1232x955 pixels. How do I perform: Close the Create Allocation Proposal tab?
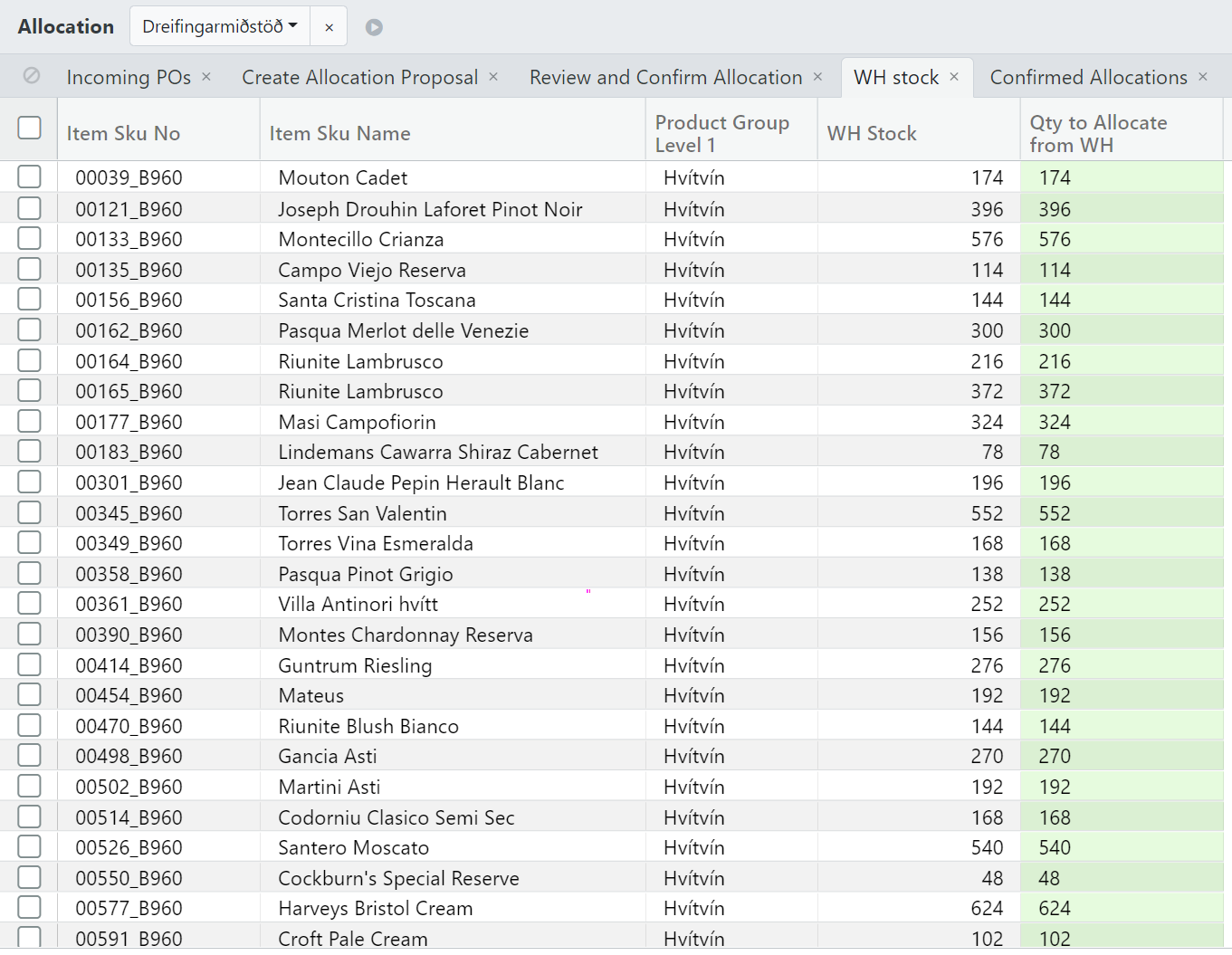(493, 77)
